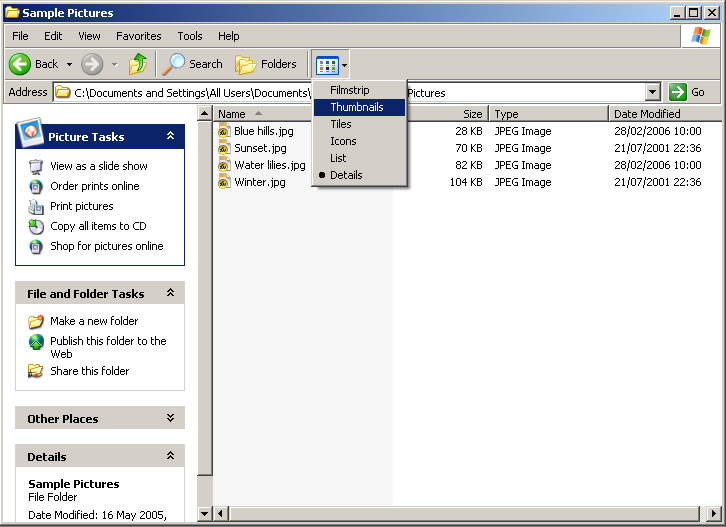Open the Favorites menu

click(138, 36)
